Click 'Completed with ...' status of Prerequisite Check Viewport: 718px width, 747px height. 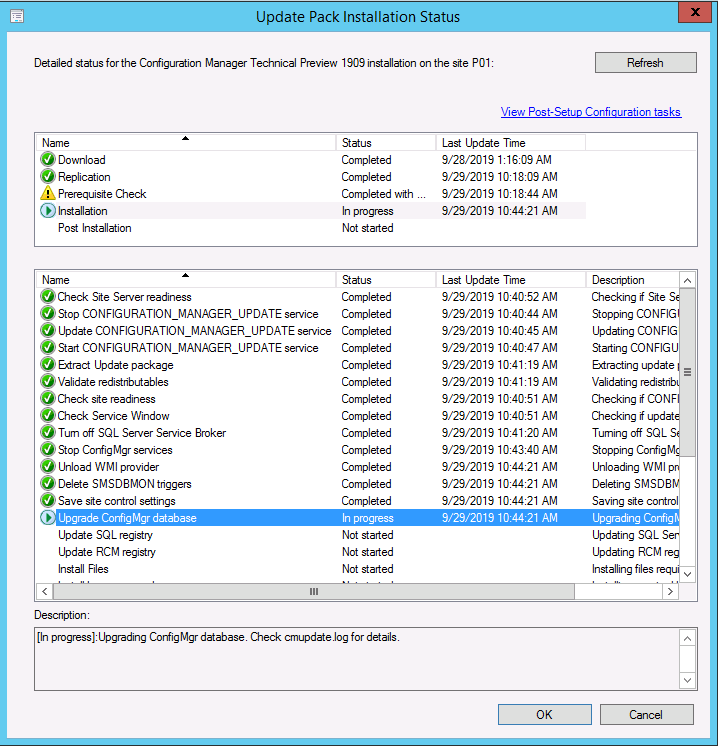384,193
